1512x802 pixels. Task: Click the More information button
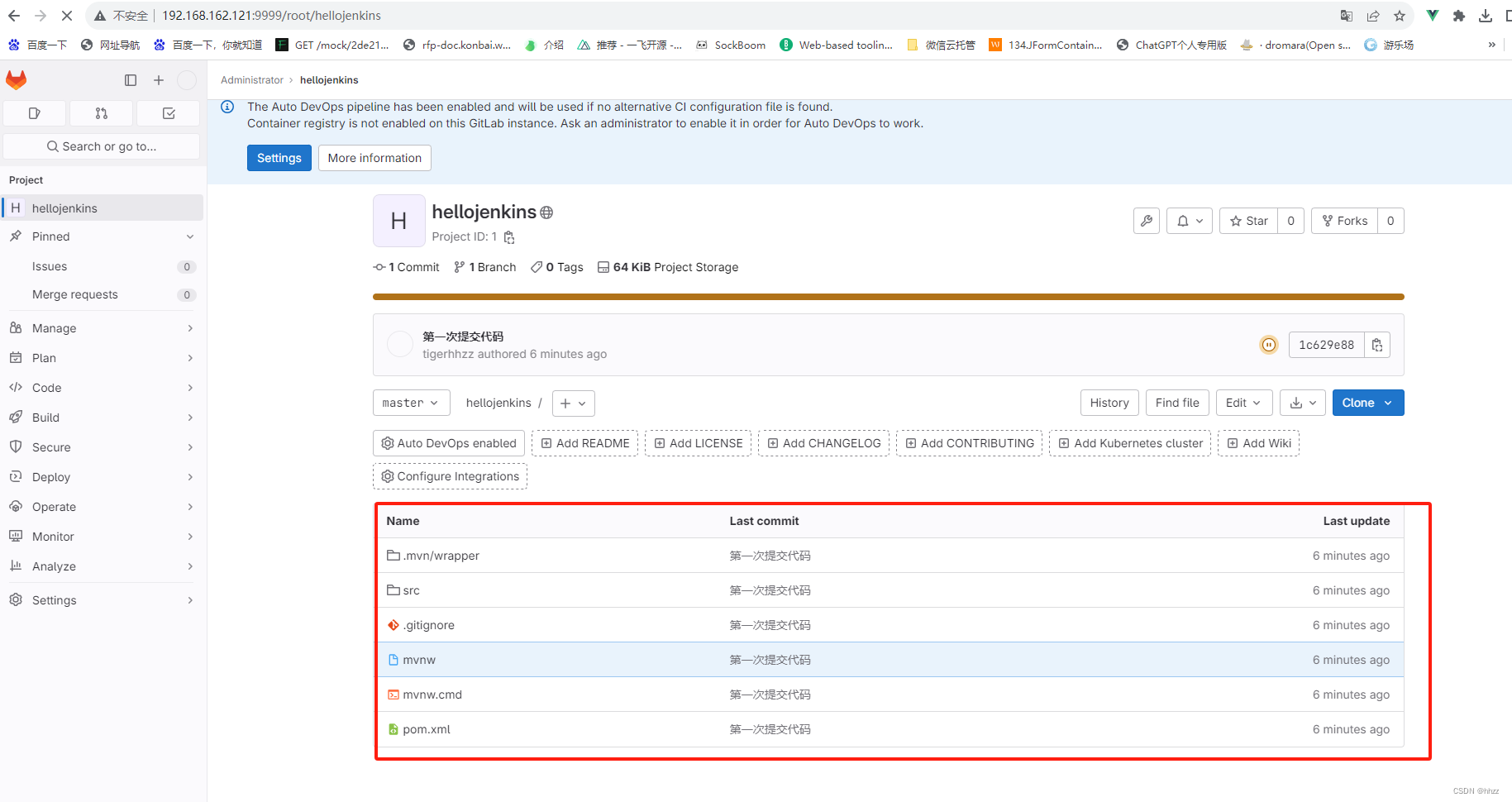(374, 158)
